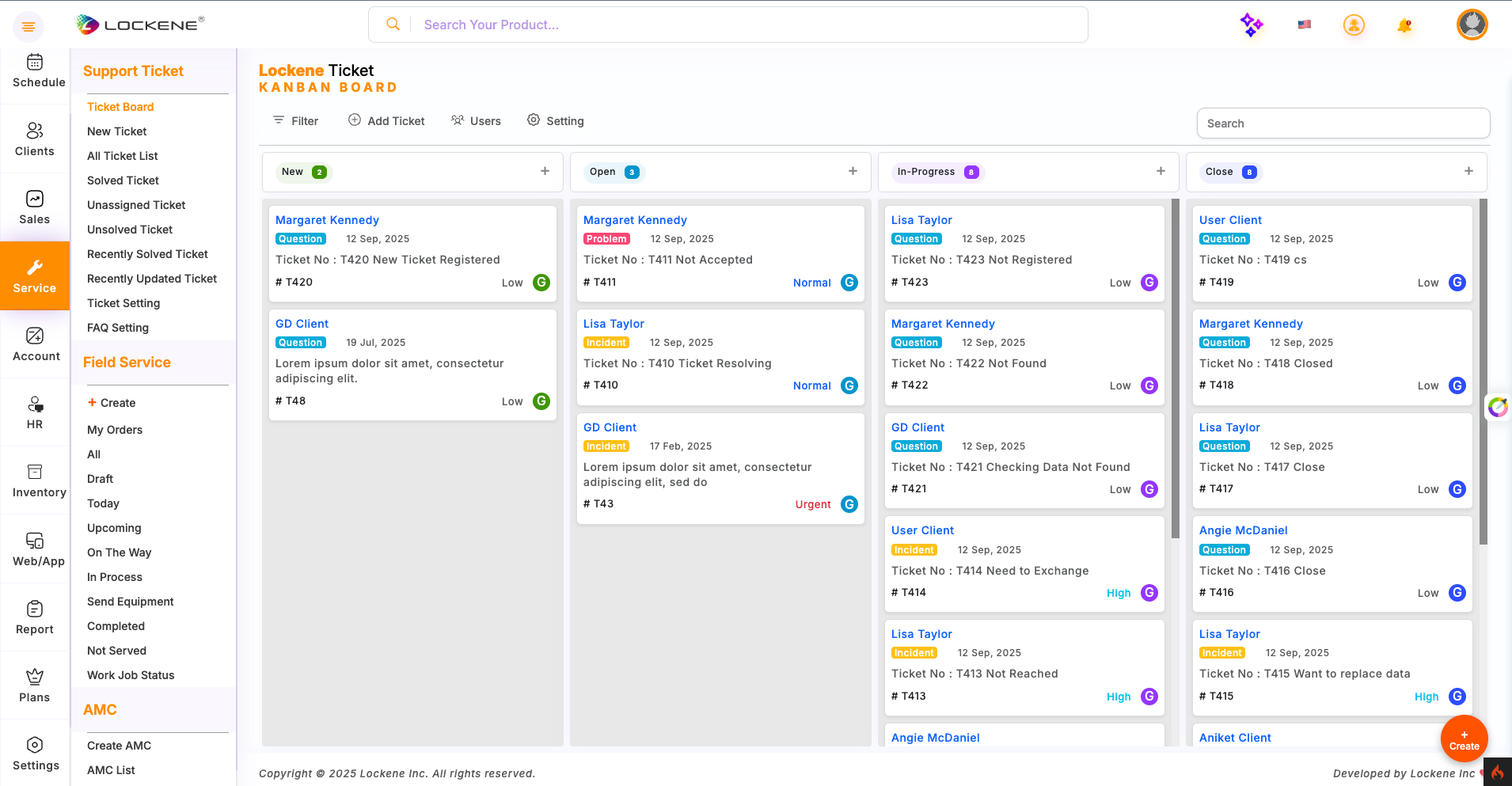1512x786 pixels.
Task: Open the Schedule sidebar icon
Action: [x=36, y=70]
